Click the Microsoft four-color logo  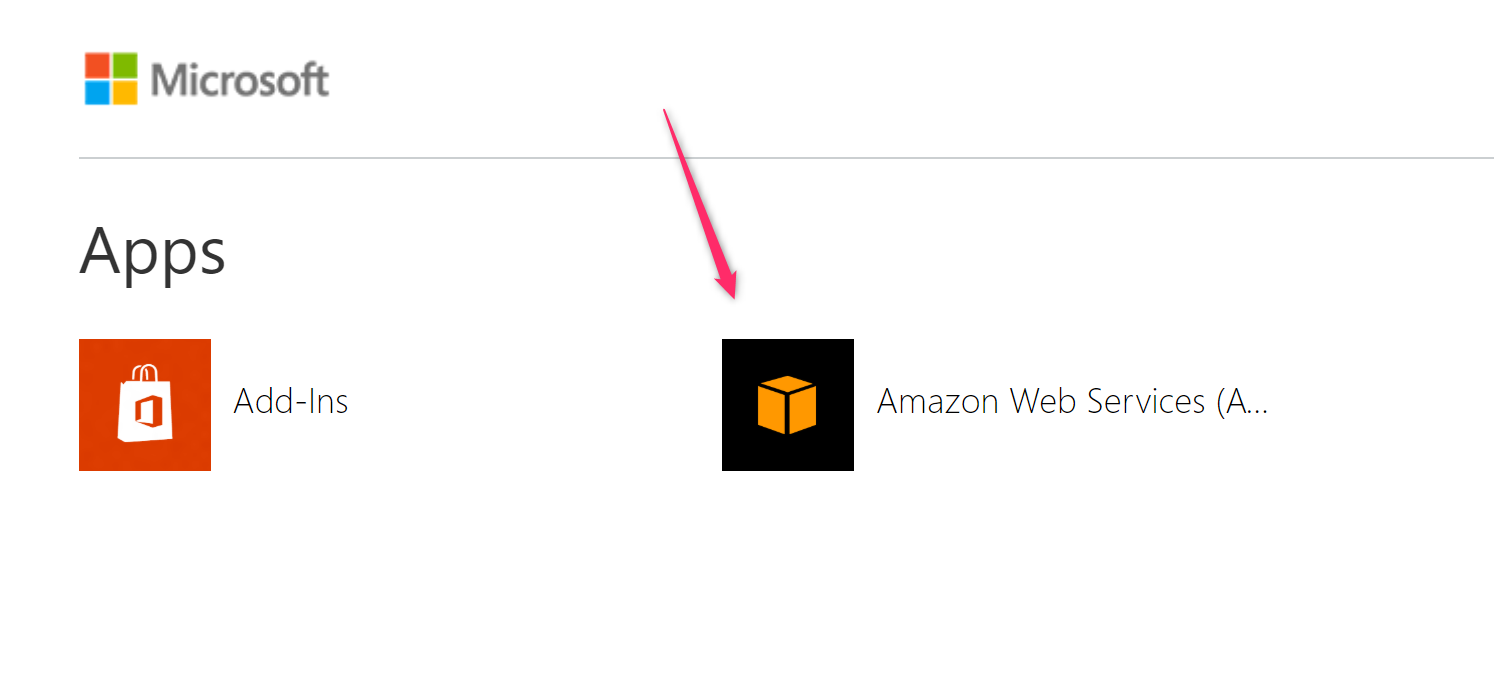tap(111, 79)
